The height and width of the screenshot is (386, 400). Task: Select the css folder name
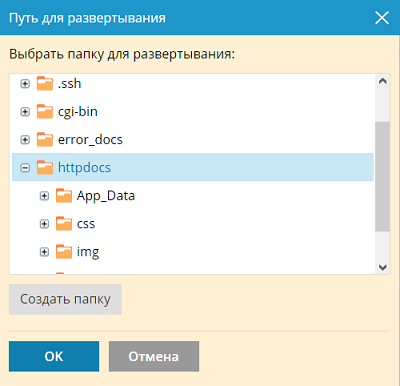point(86,224)
